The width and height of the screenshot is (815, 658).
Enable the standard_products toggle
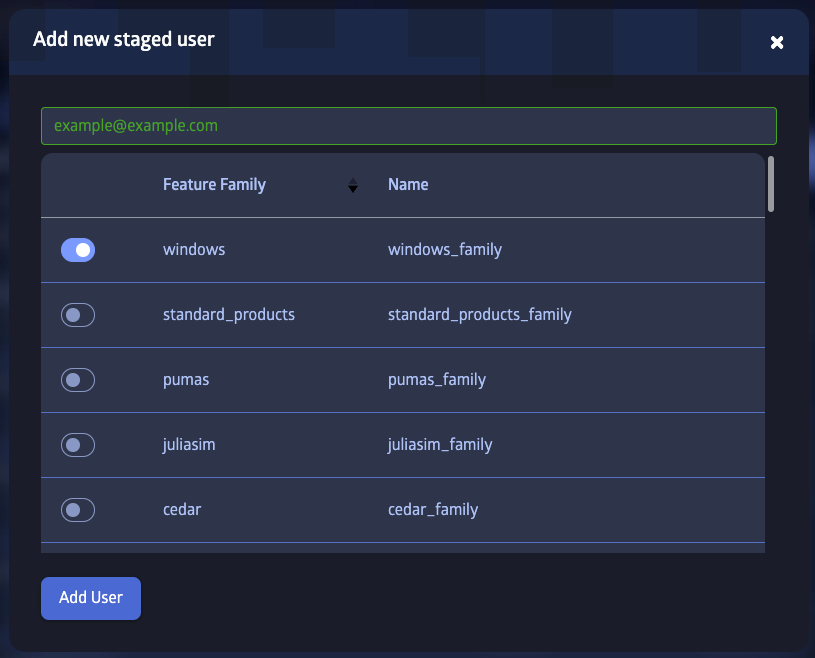(x=78, y=314)
